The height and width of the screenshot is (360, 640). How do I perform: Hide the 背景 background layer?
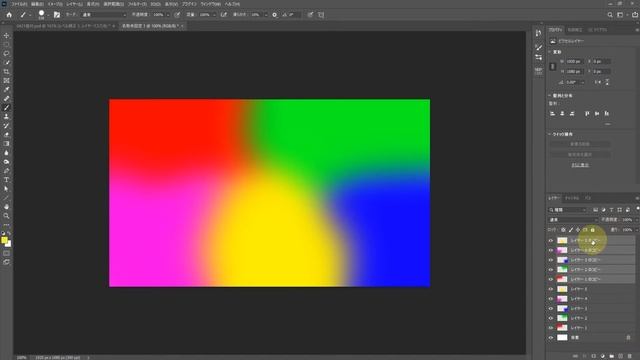551,338
